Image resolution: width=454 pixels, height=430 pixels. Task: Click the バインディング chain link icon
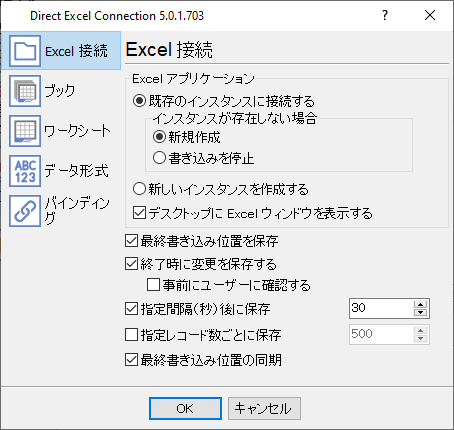[x=25, y=211]
